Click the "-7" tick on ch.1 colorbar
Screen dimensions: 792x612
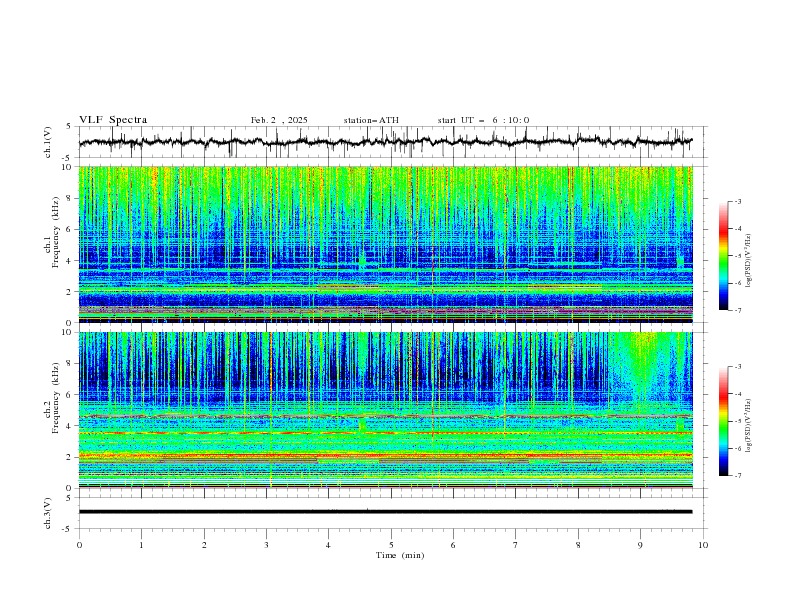[x=737, y=310]
